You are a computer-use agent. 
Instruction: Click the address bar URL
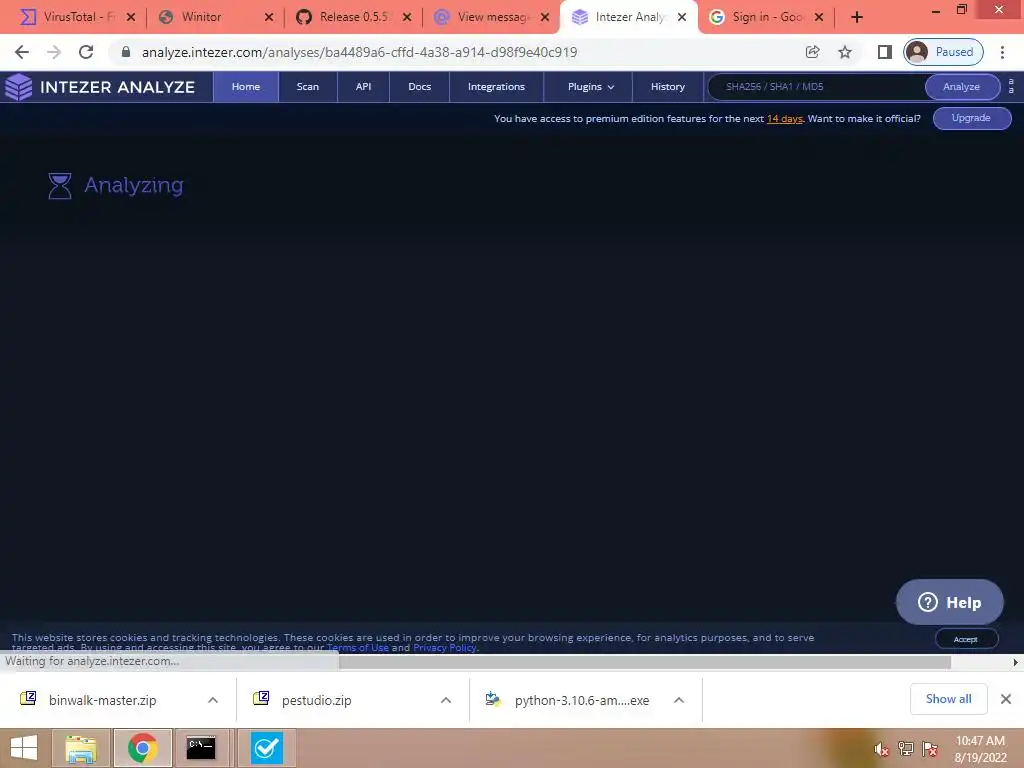pyautogui.click(x=359, y=52)
